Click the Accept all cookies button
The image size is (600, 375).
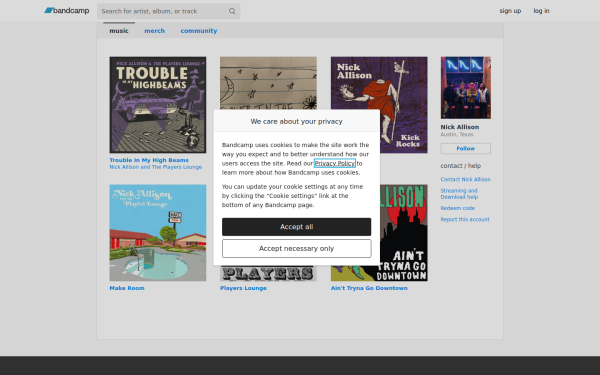297,227
